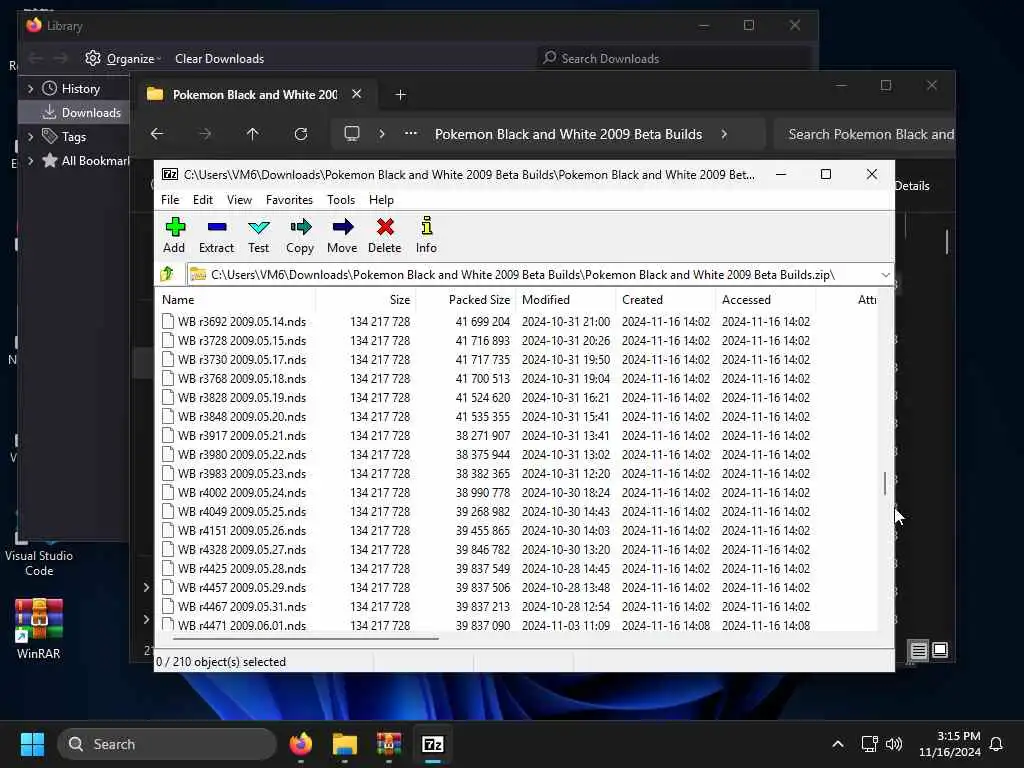Image resolution: width=1024 pixels, height=768 pixels.
Task: Sort by the Modified column header
Action: pyautogui.click(x=566, y=300)
